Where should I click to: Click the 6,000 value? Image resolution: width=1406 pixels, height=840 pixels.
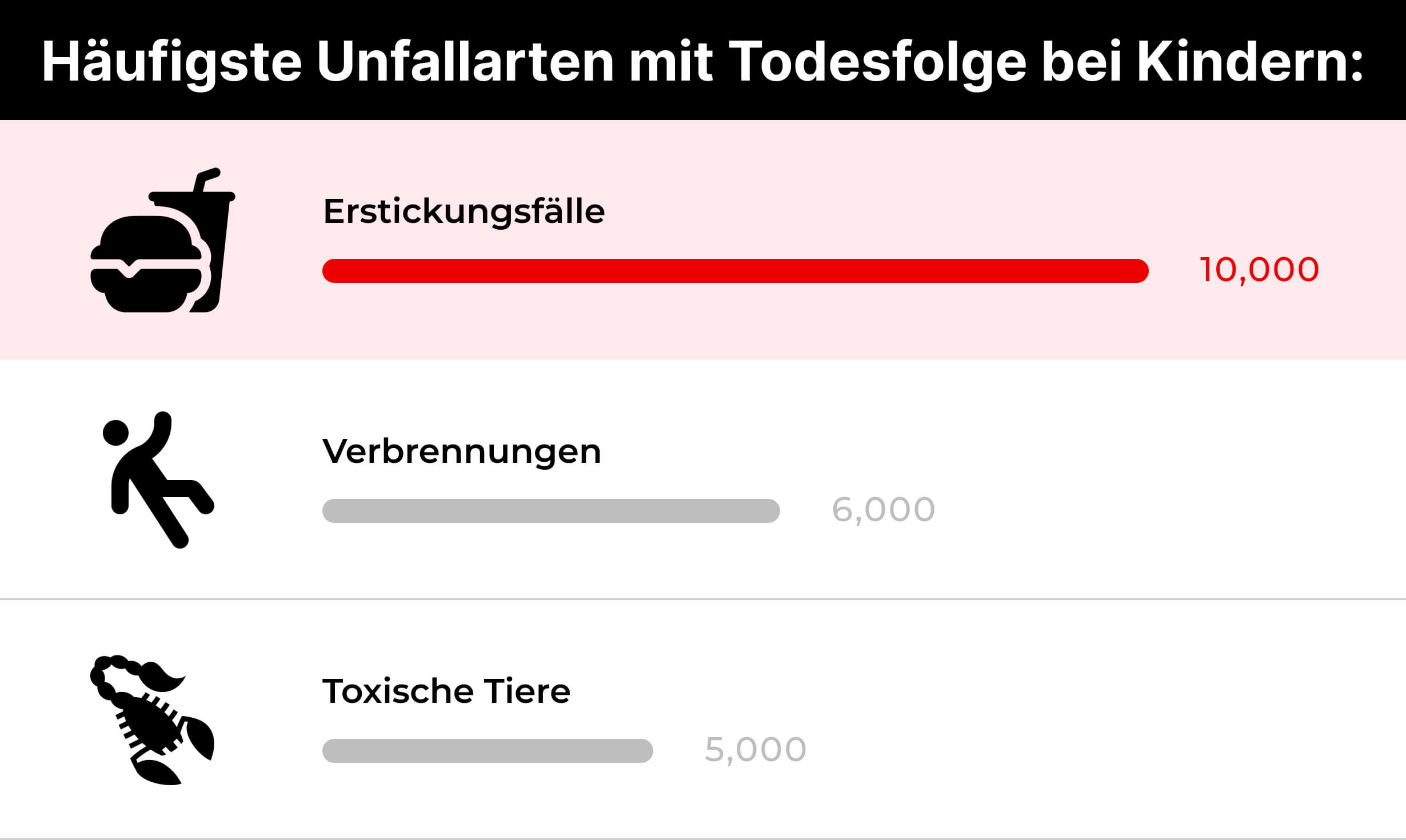click(x=883, y=510)
